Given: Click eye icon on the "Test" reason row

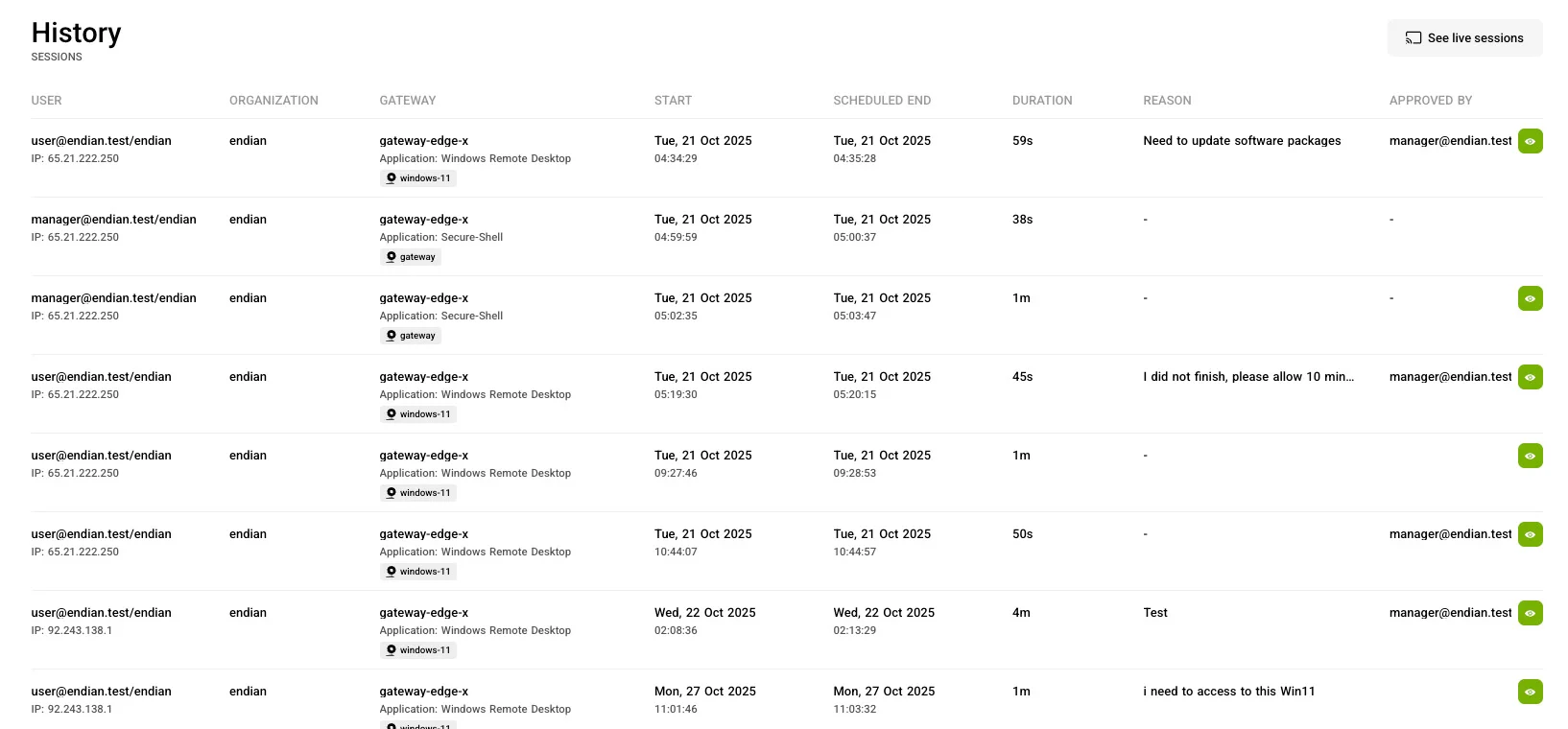Looking at the screenshot, I should 1530,613.
